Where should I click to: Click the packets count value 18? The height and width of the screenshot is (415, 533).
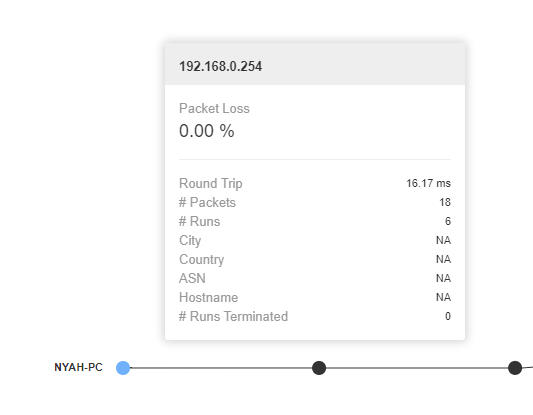coord(445,203)
